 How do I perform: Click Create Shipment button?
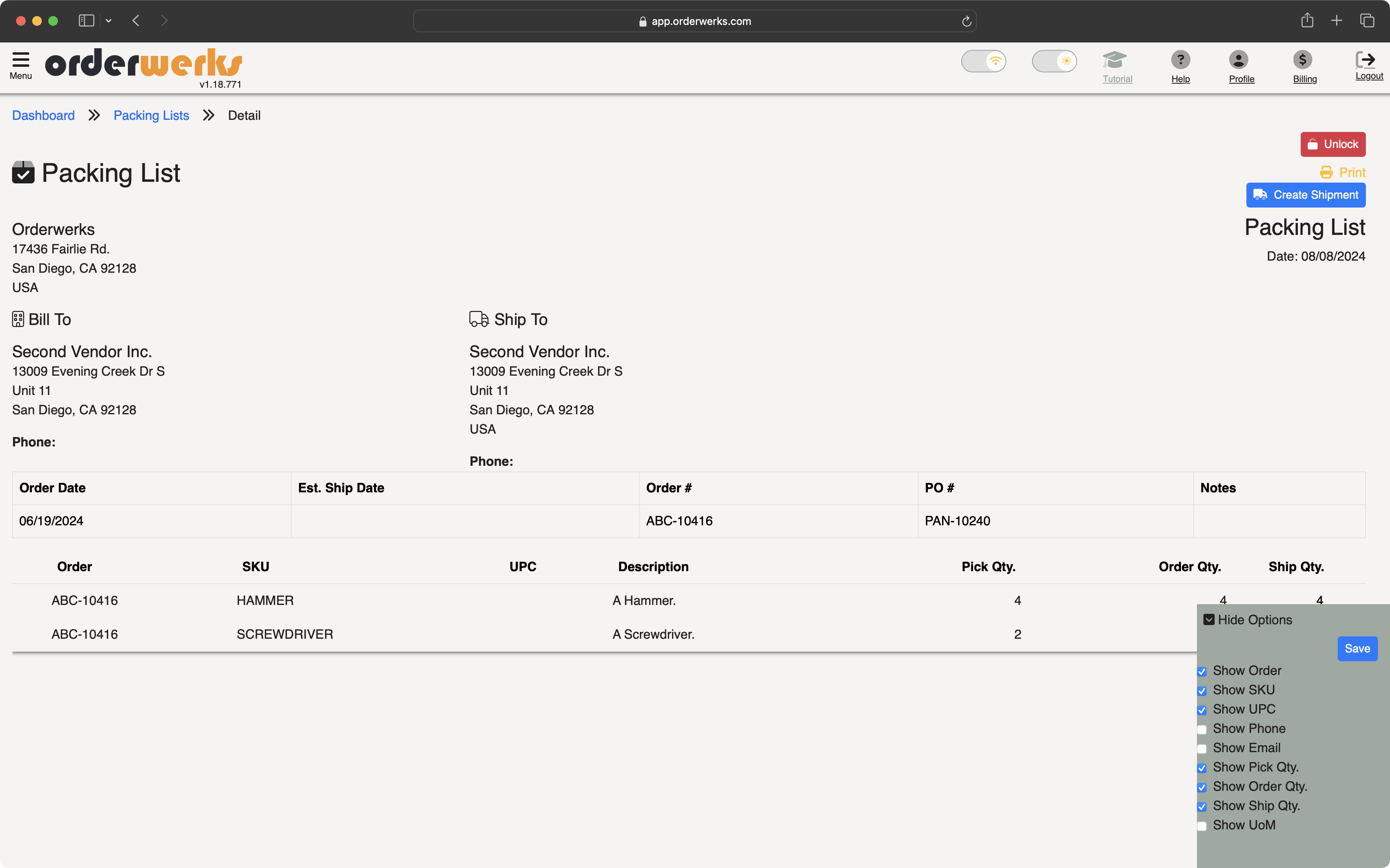(1306, 195)
